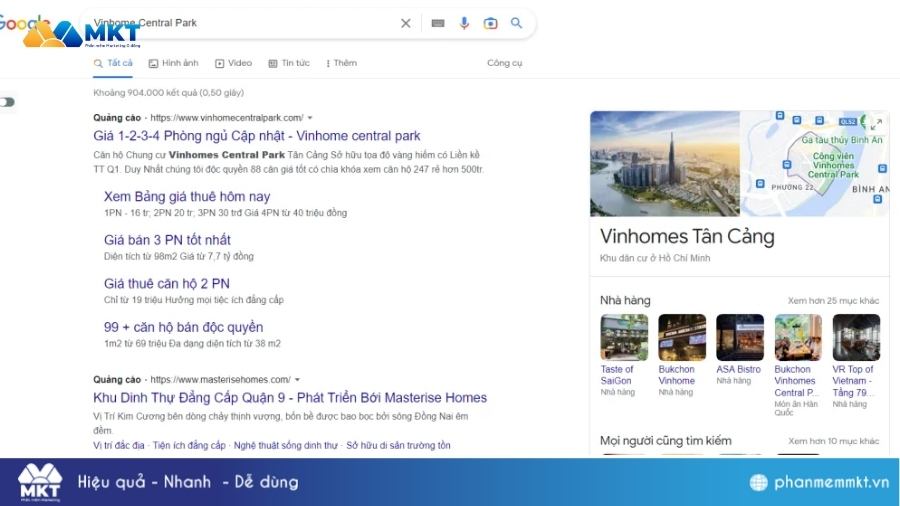Expand the map using the fullscreen arrows icon
900x506 pixels.
[876, 124]
